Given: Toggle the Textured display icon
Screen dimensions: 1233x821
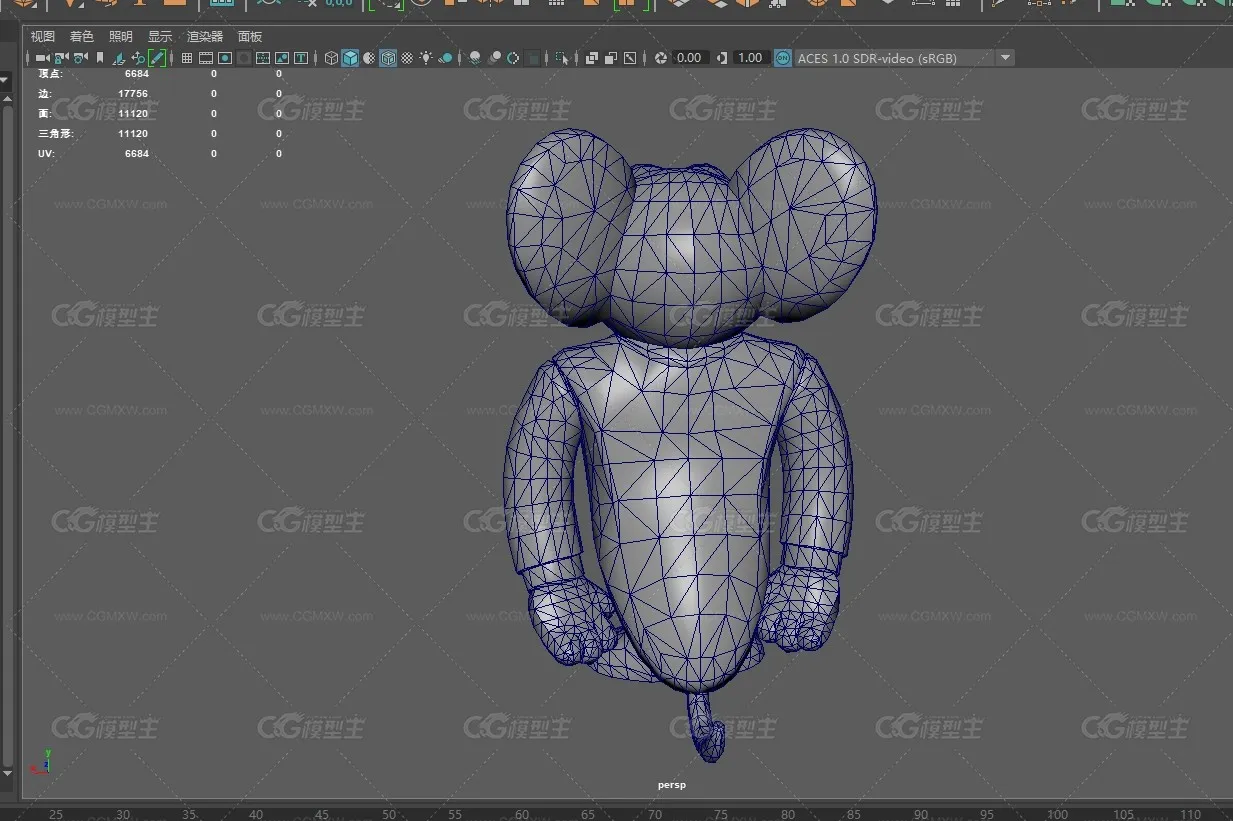Looking at the screenshot, I should [407, 58].
